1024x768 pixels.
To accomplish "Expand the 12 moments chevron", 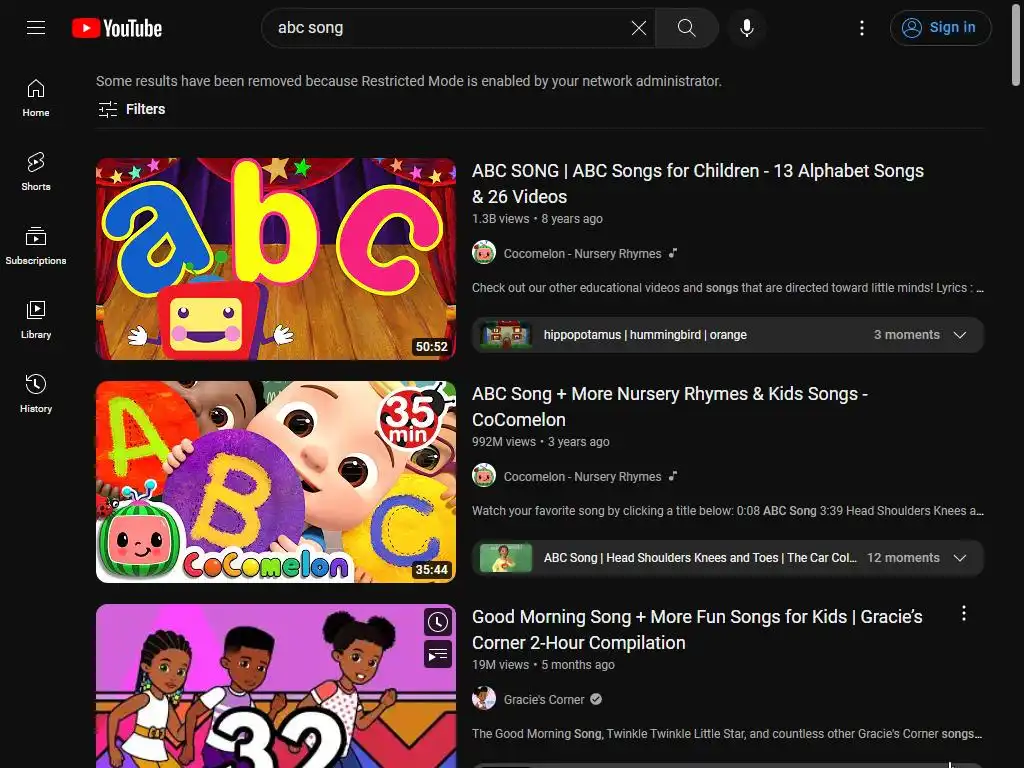I will (x=959, y=558).
